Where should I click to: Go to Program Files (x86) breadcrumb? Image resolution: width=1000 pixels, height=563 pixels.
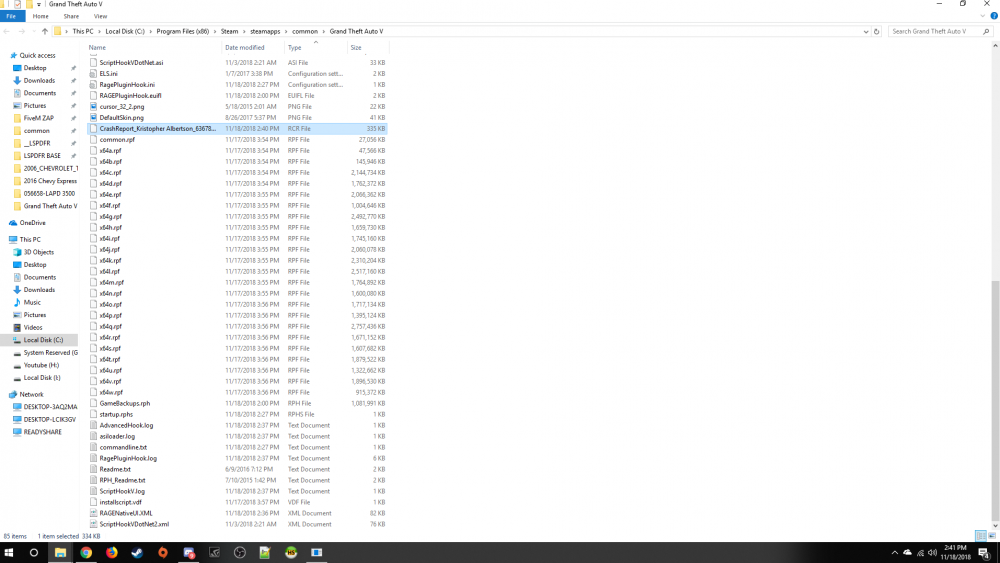pos(183,31)
